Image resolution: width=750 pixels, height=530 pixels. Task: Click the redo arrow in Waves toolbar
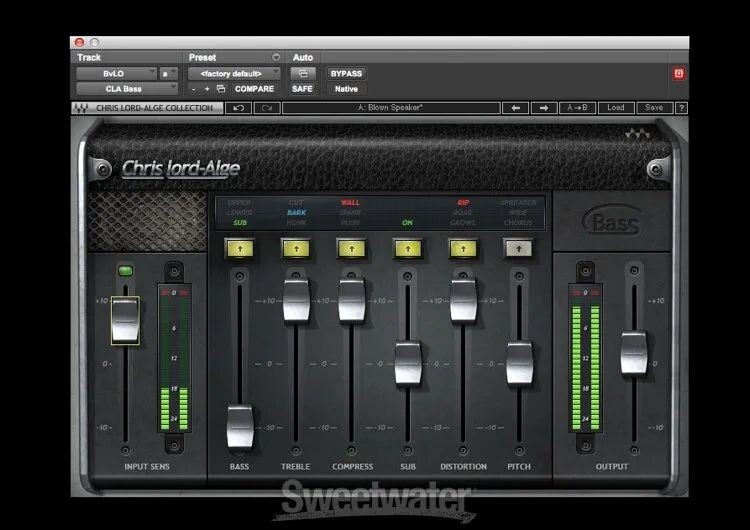[x=265, y=108]
